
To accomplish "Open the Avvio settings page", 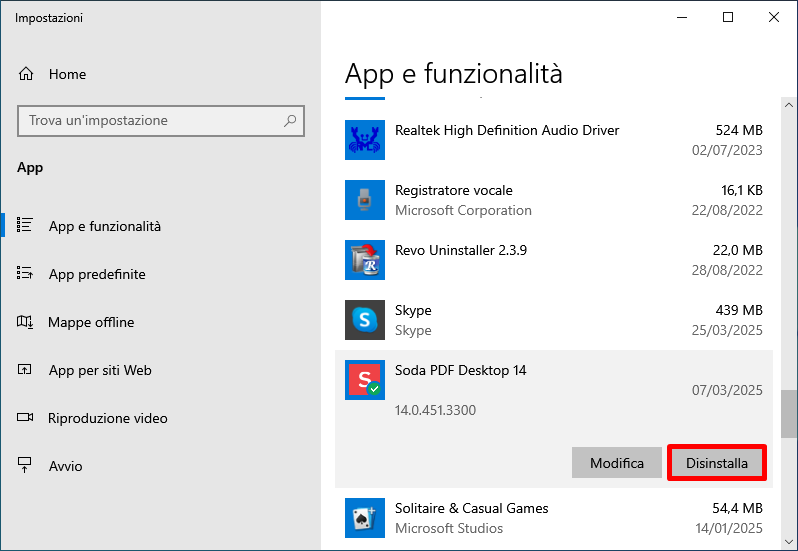I will (x=65, y=466).
